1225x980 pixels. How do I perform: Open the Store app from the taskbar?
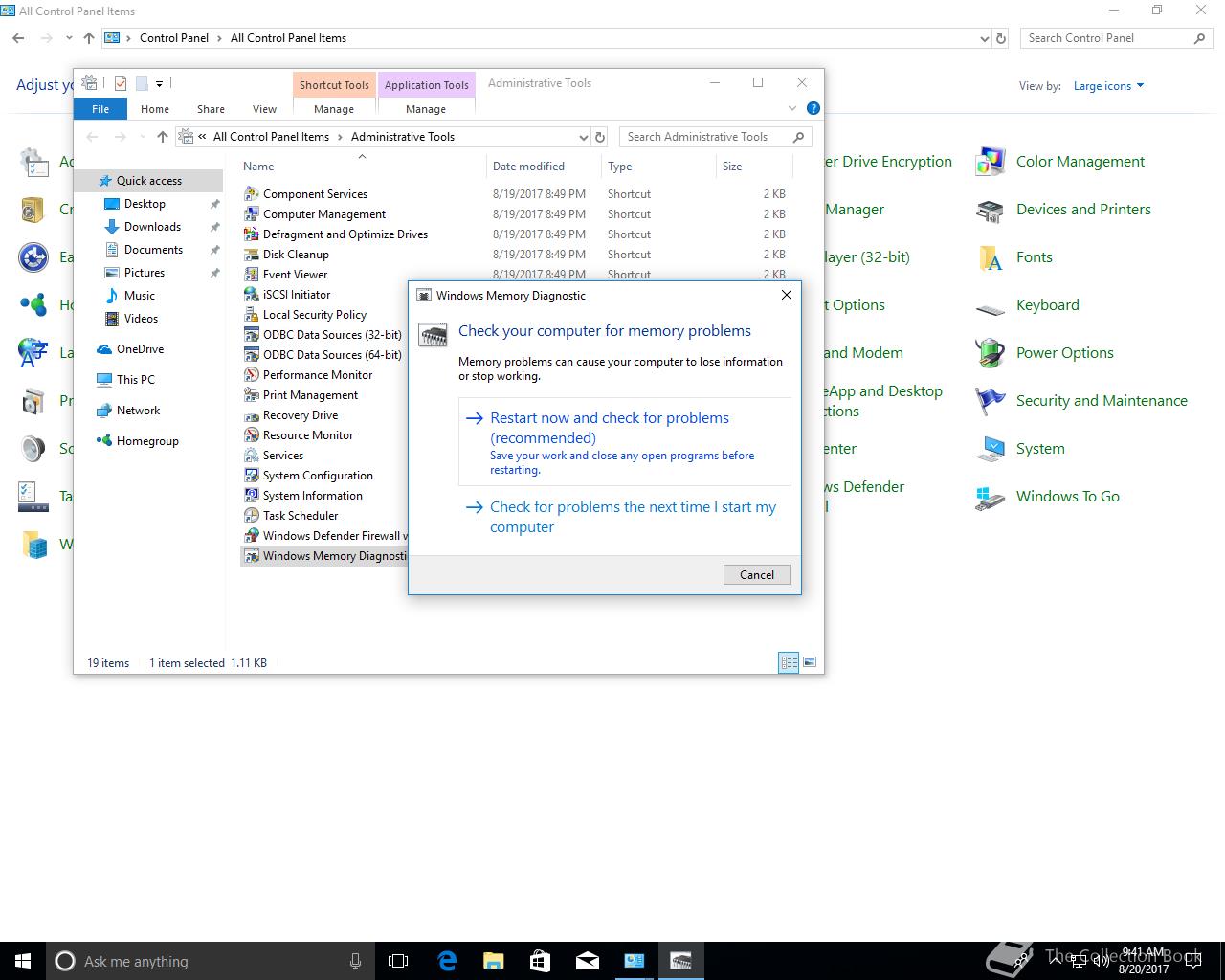(x=540, y=961)
